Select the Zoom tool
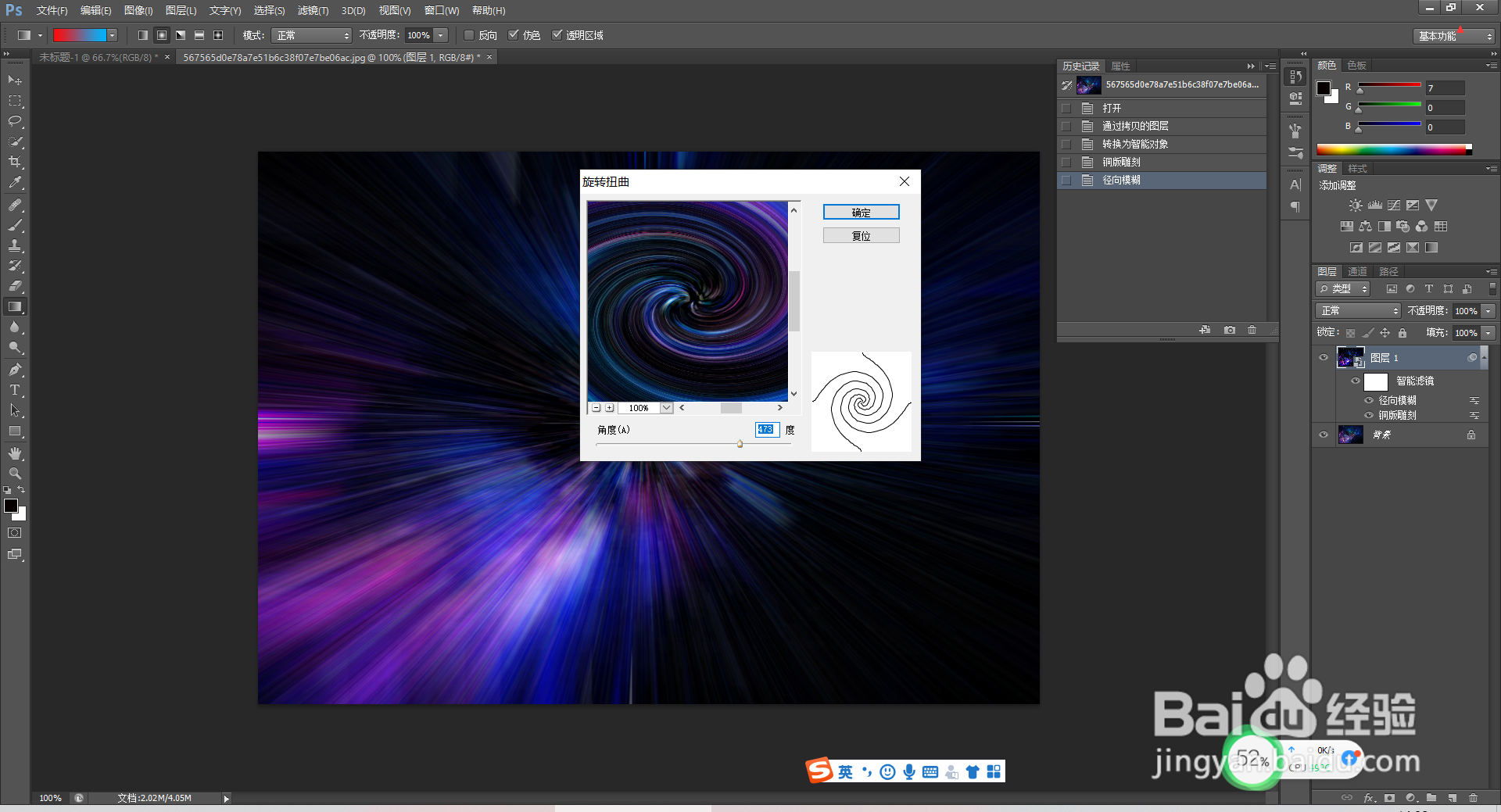The height and width of the screenshot is (812, 1501). (x=15, y=474)
